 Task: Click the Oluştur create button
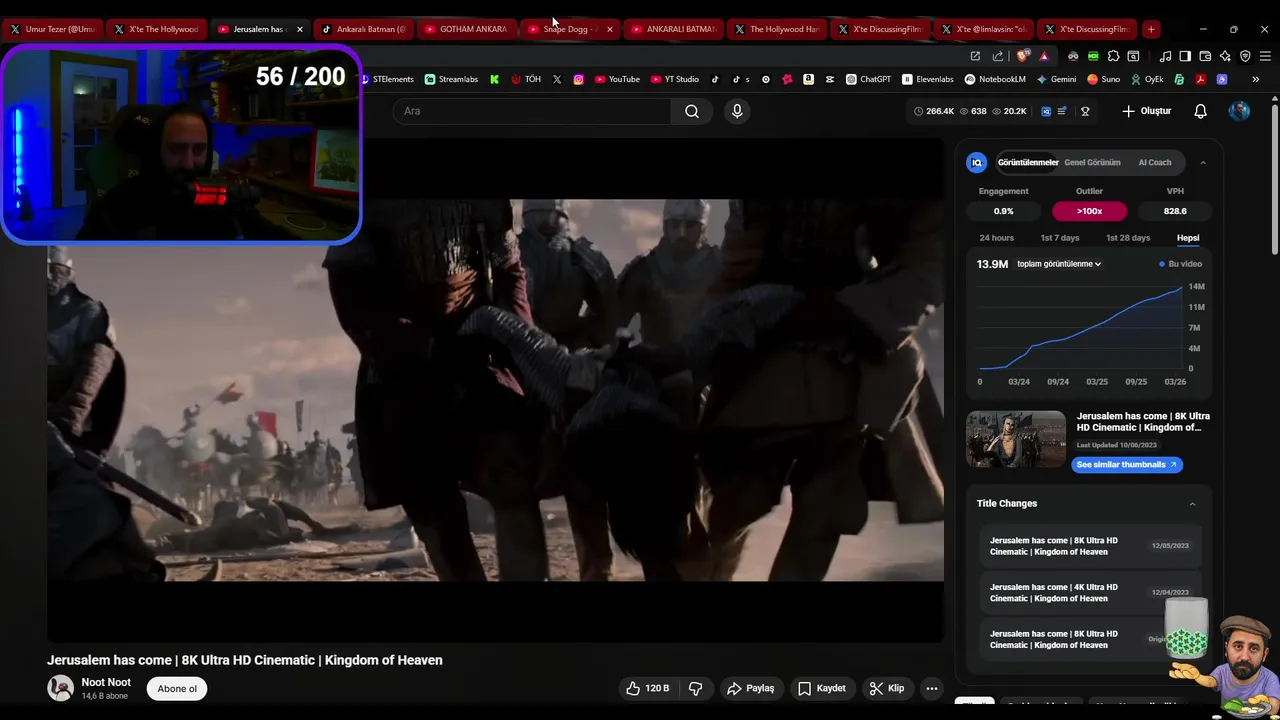(x=1146, y=111)
